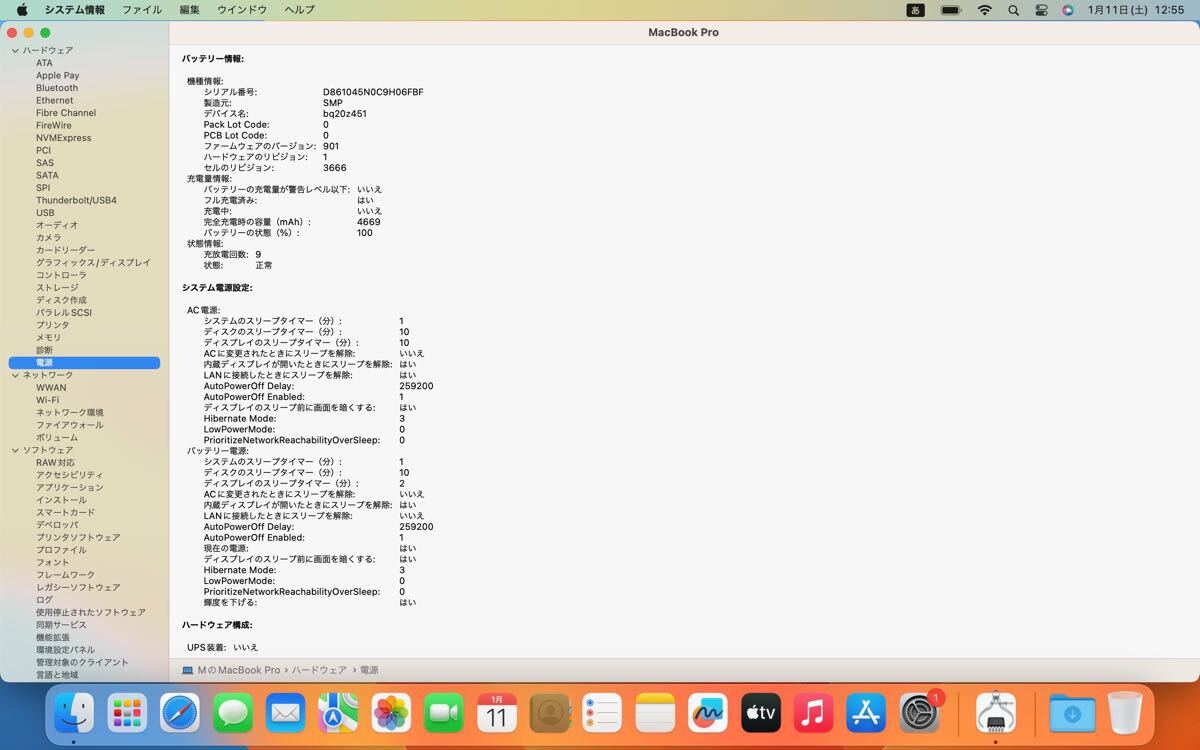
Task: Launch Safari from the Dock
Action: (180, 713)
